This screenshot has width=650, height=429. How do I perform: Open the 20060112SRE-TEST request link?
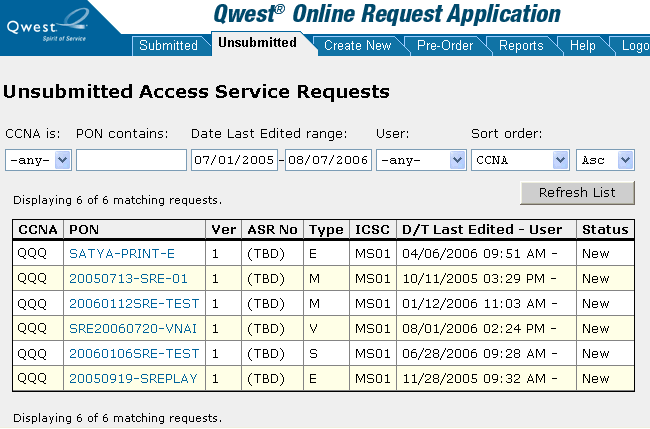[134, 304]
